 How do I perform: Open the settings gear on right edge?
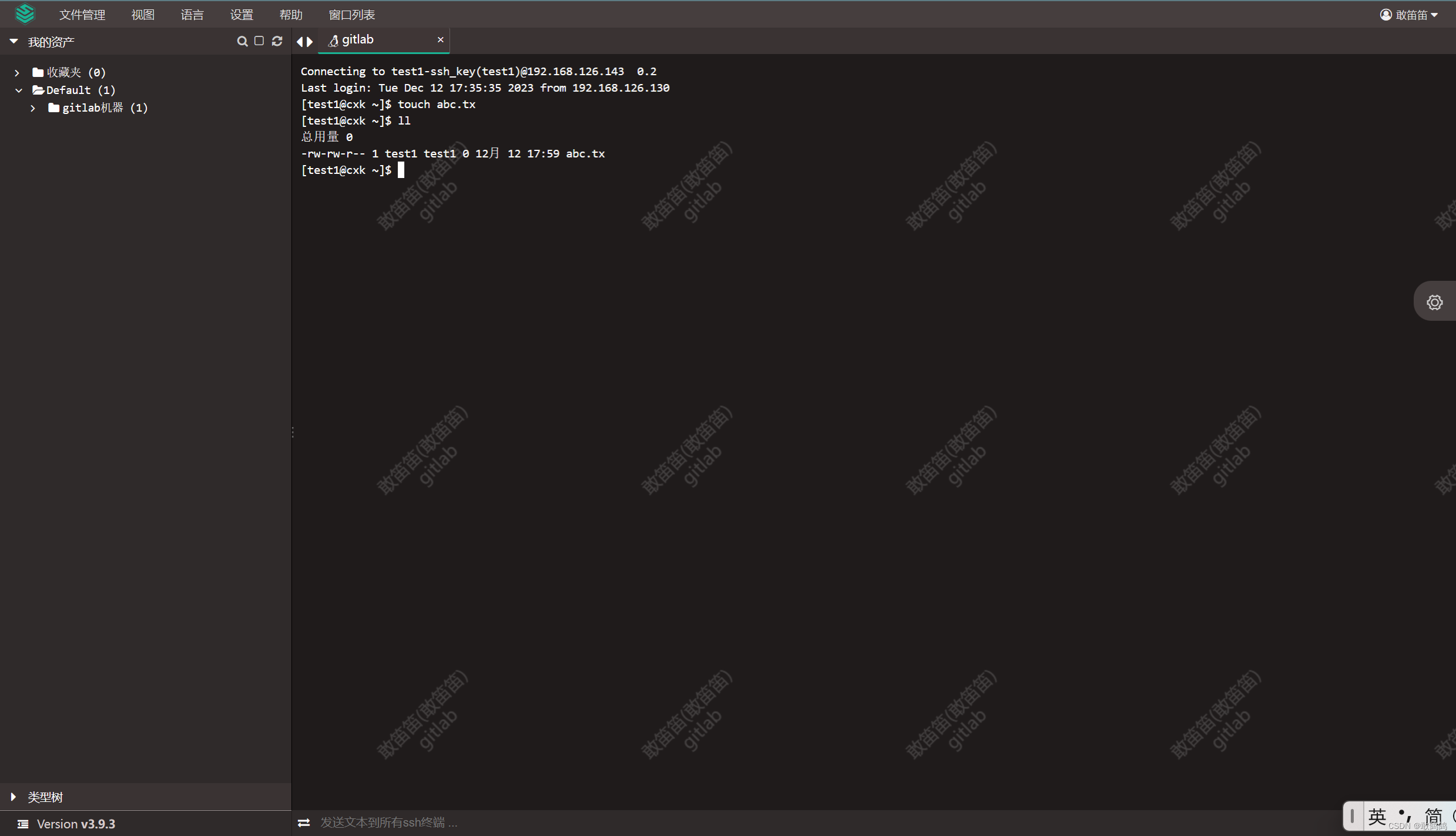coord(1434,303)
